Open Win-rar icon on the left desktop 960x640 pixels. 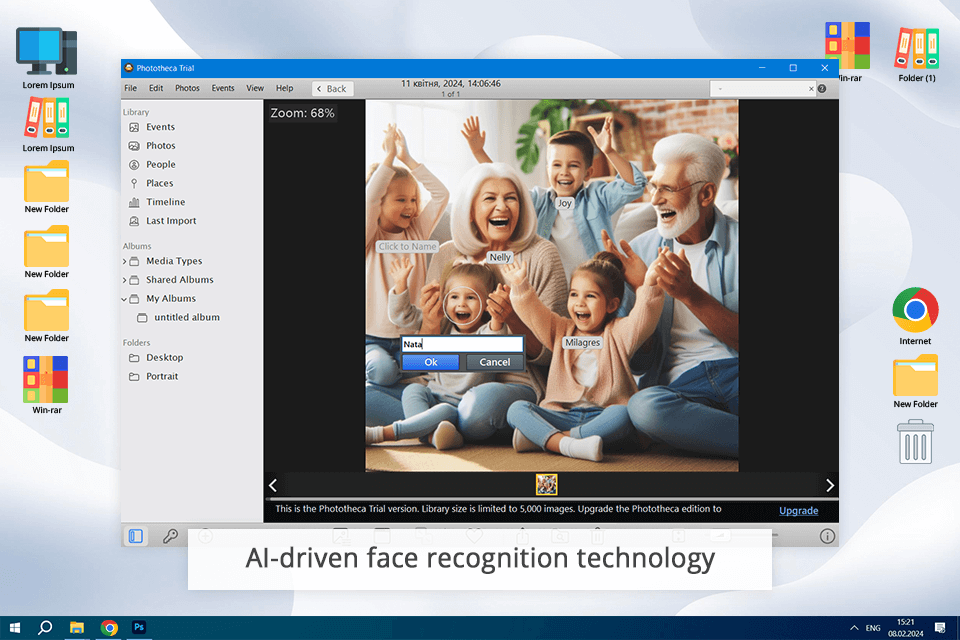point(47,385)
